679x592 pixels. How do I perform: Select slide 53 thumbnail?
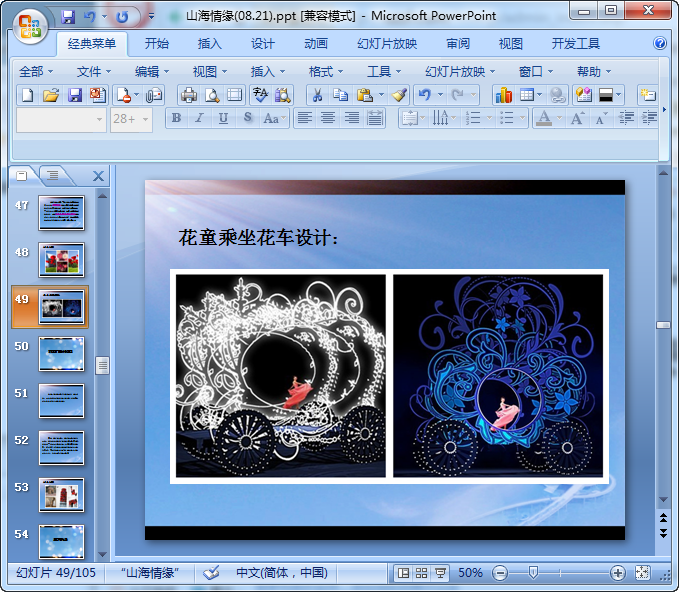(61, 495)
